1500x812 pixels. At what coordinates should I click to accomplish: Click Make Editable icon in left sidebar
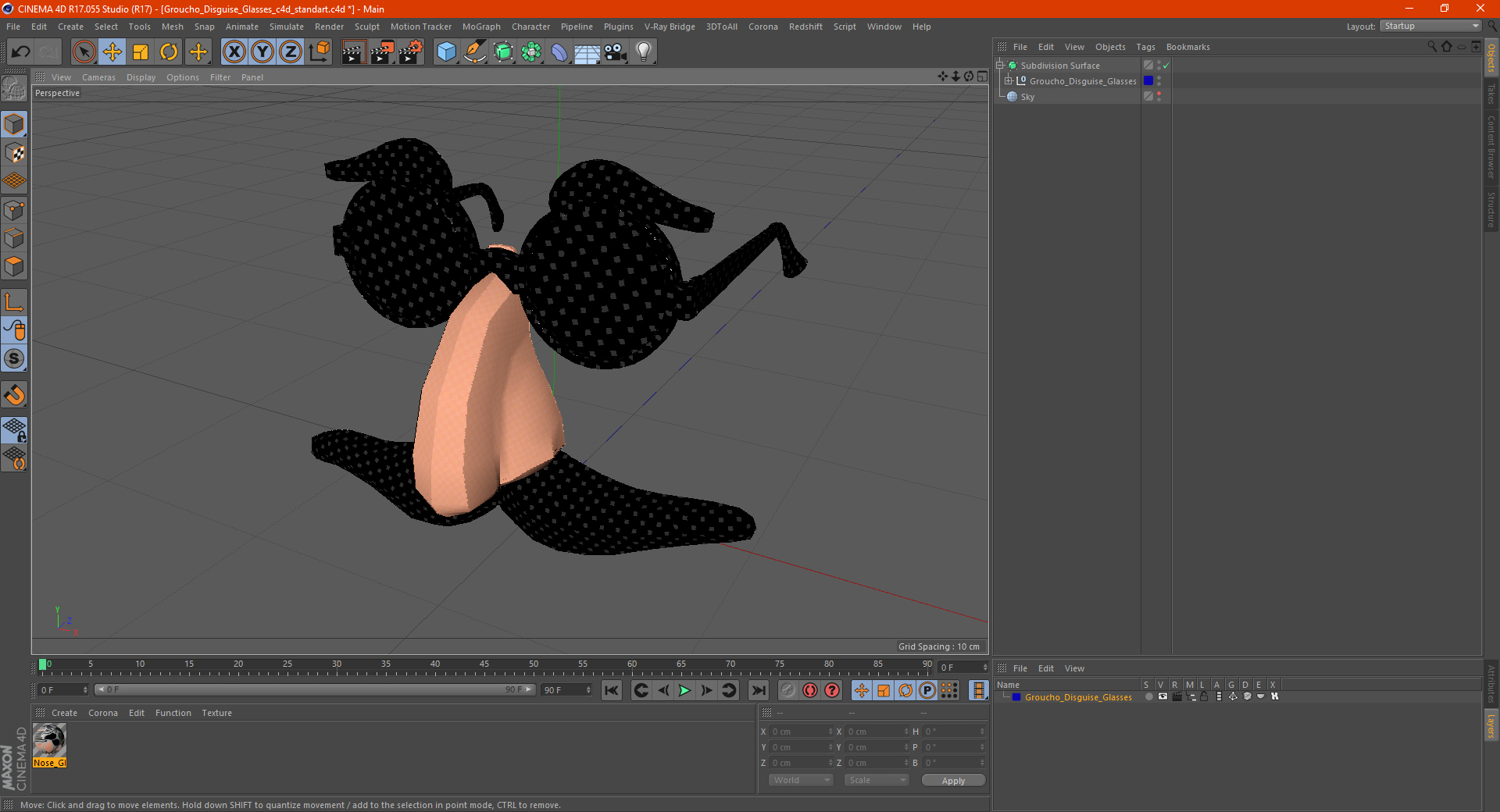pos(14,89)
